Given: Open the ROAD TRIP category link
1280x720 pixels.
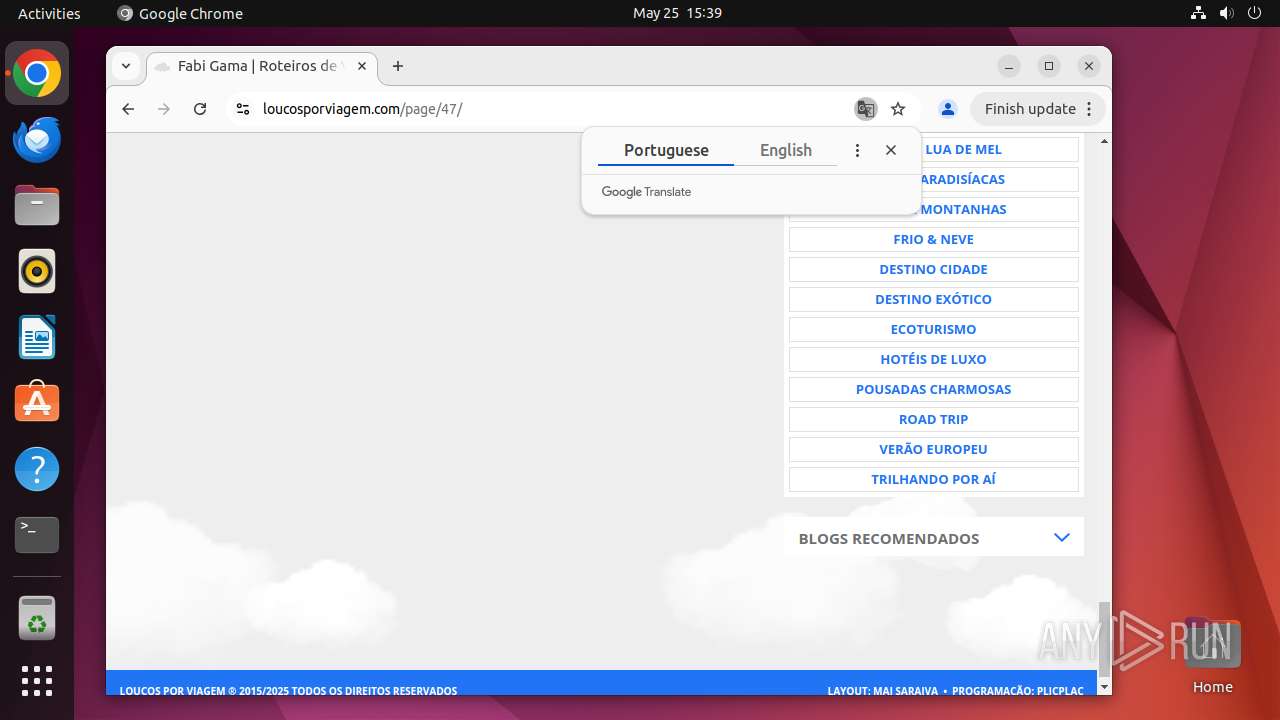Looking at the screenshot, I should click(x=934, y=419).
